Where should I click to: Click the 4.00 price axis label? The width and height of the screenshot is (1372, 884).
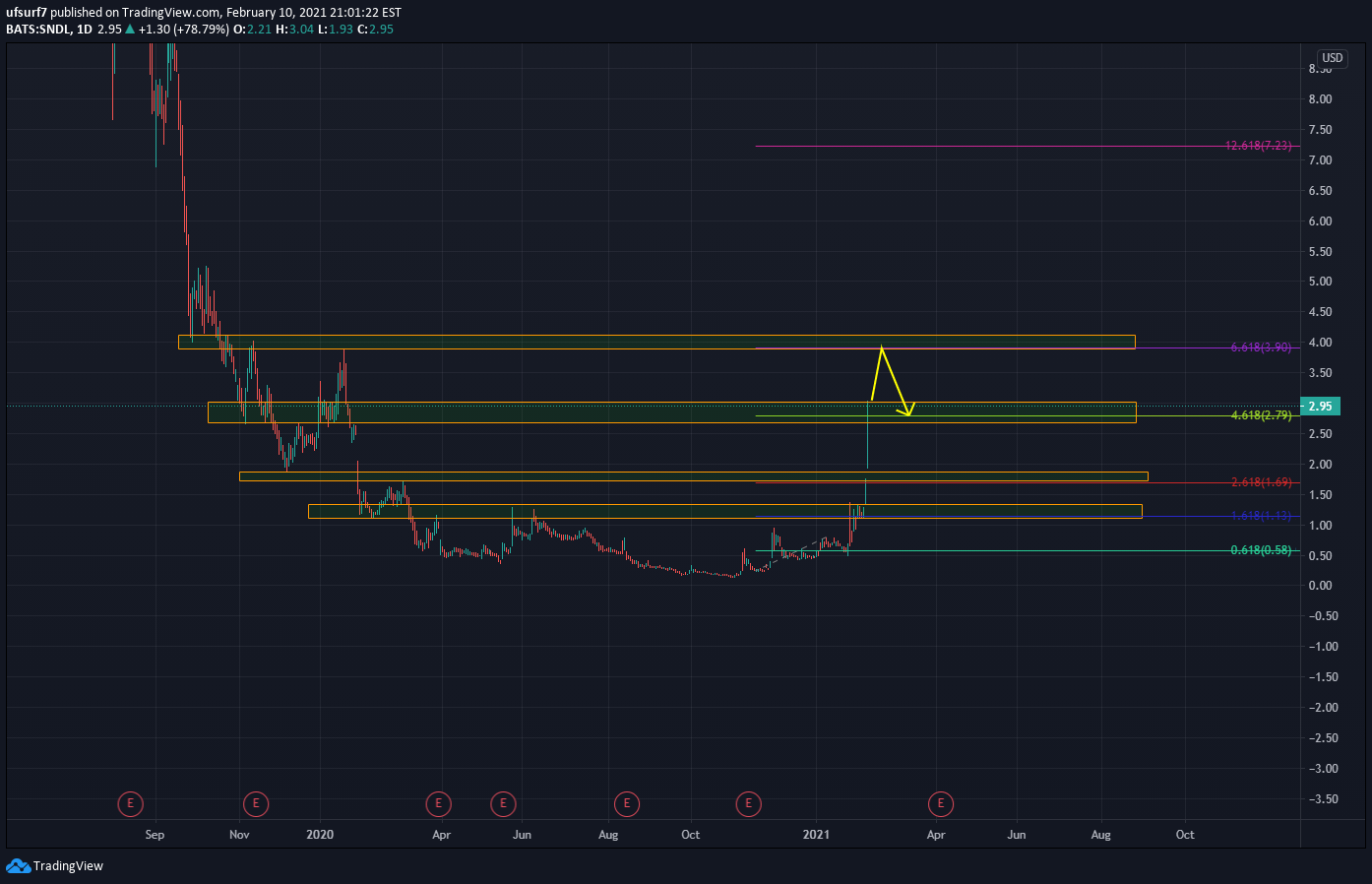point(1320,343)
